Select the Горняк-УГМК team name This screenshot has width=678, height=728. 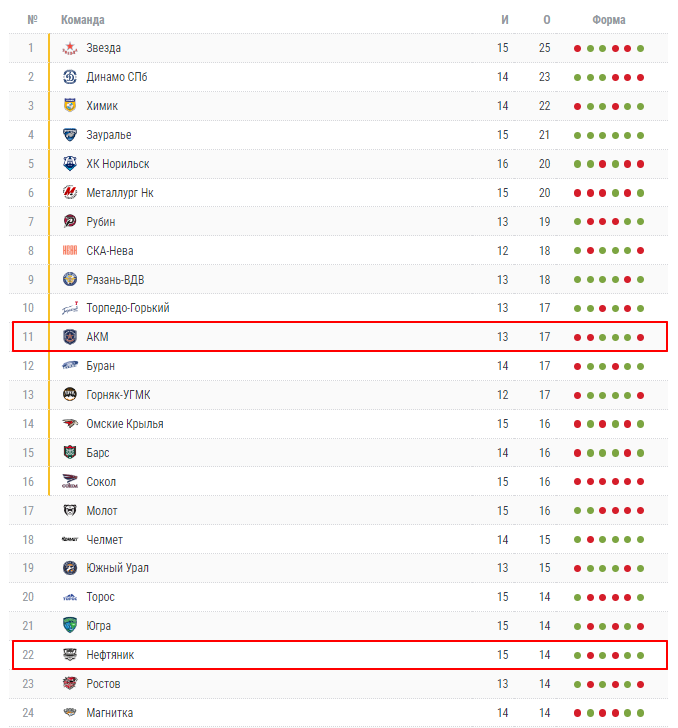point(119,395)
